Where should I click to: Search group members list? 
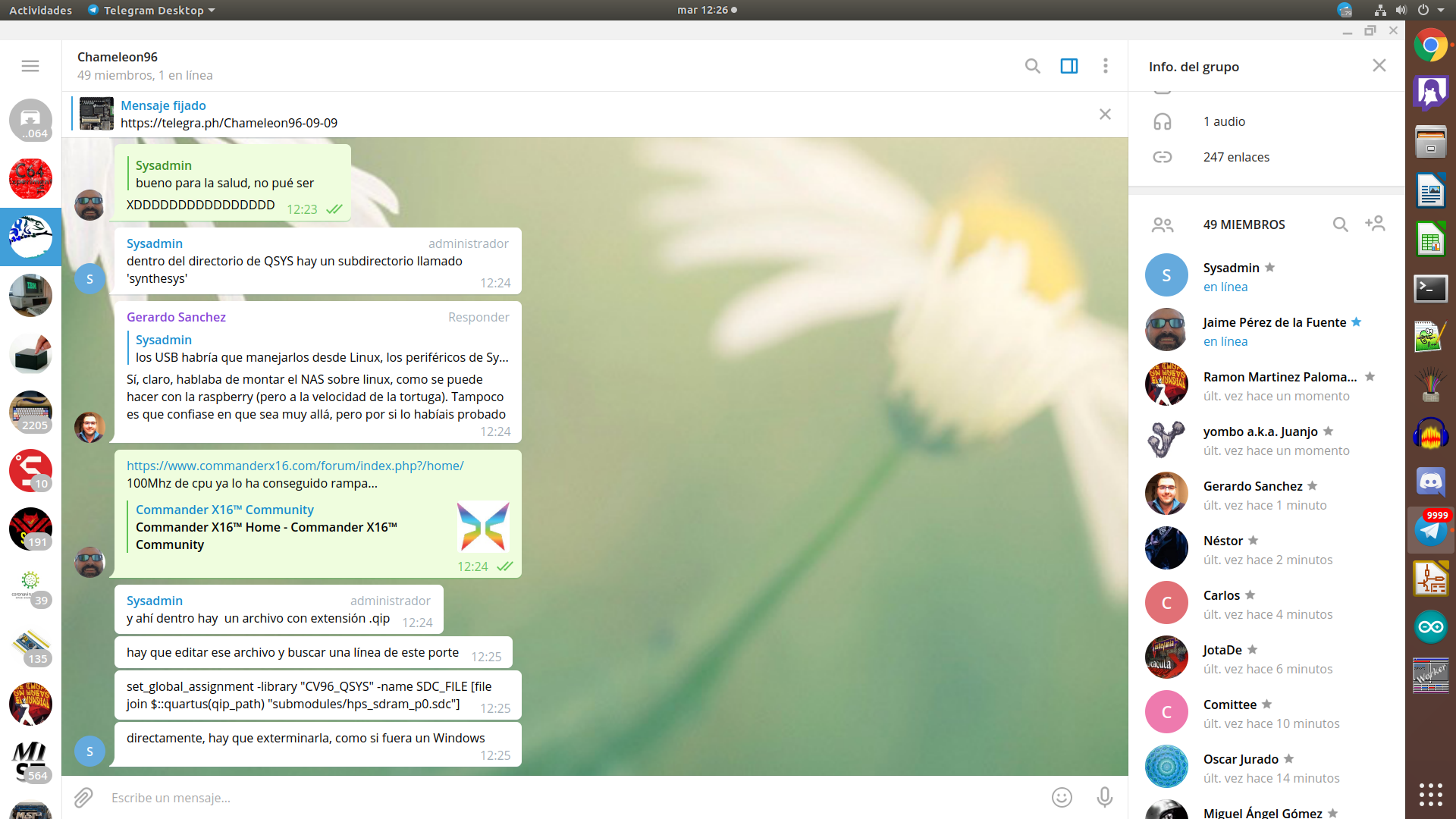click(1340, 224)
